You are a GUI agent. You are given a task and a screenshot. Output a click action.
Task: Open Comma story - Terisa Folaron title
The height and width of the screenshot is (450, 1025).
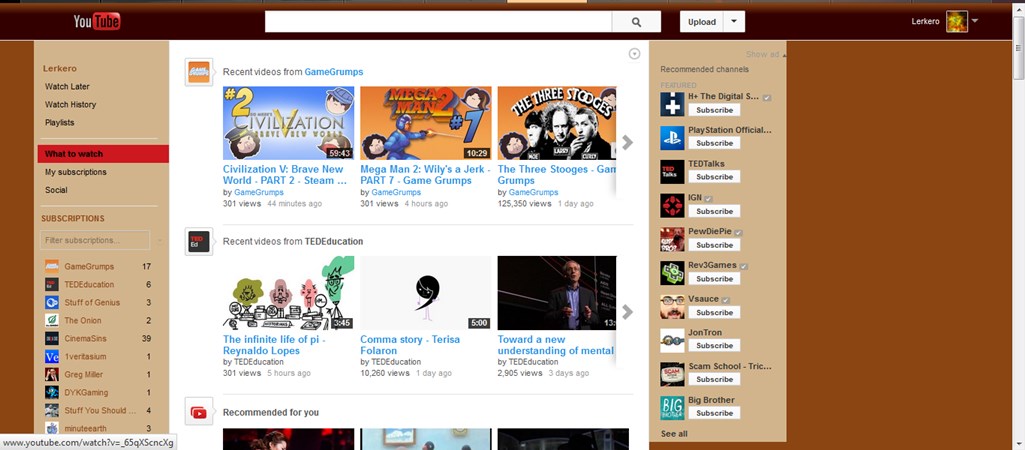point(410,345)
